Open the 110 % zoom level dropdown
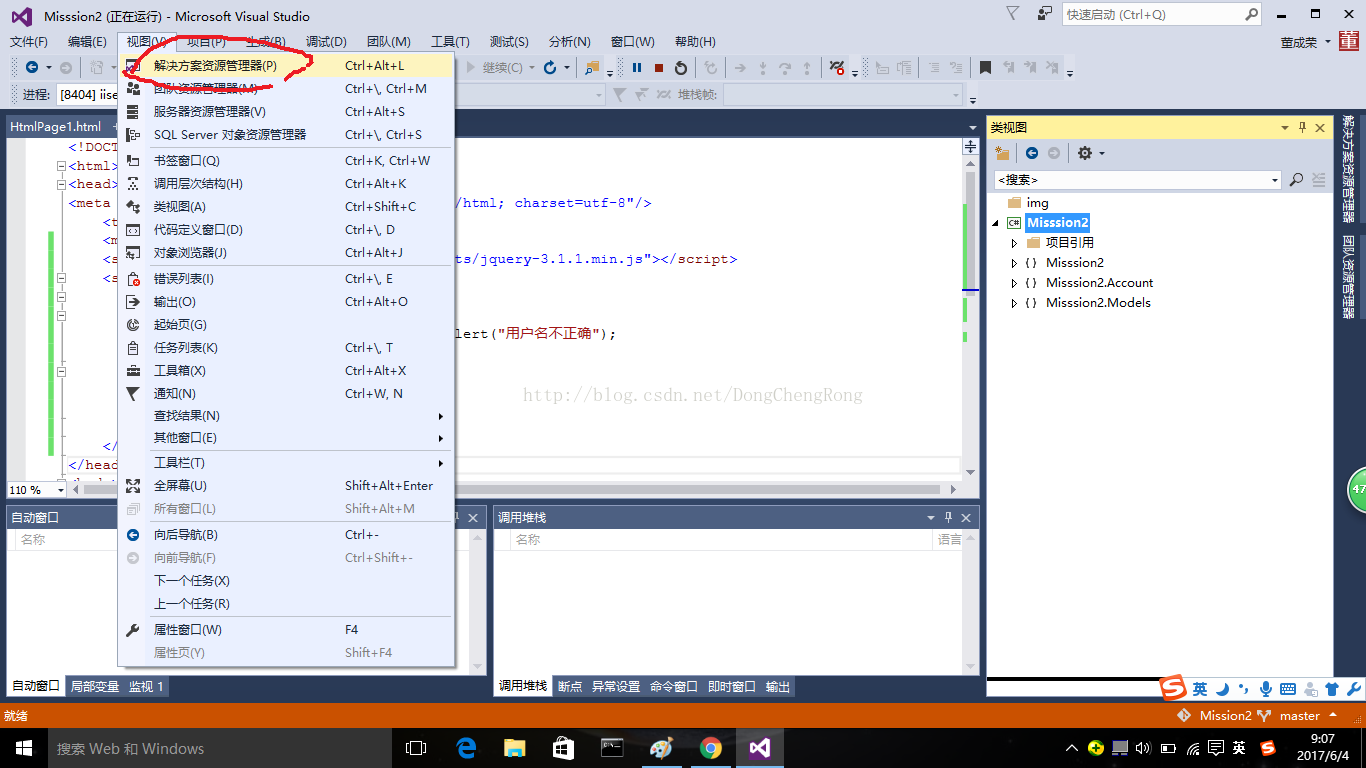Viewport: 1366px width, 768px height. point(60,490)
